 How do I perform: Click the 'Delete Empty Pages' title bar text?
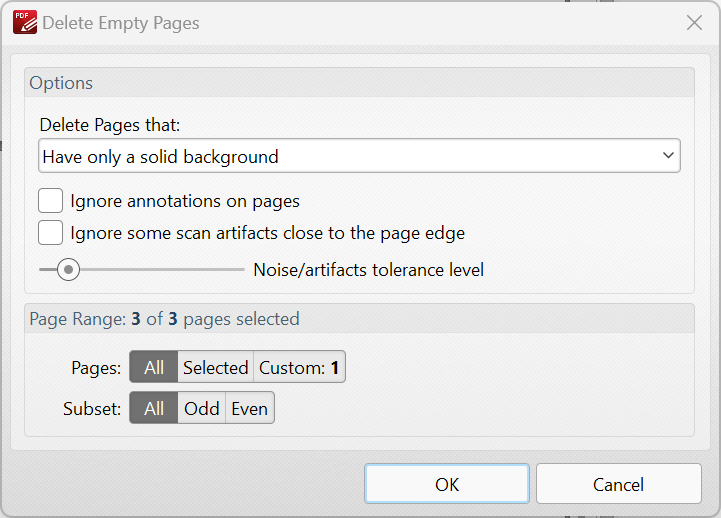click(120, 22)
